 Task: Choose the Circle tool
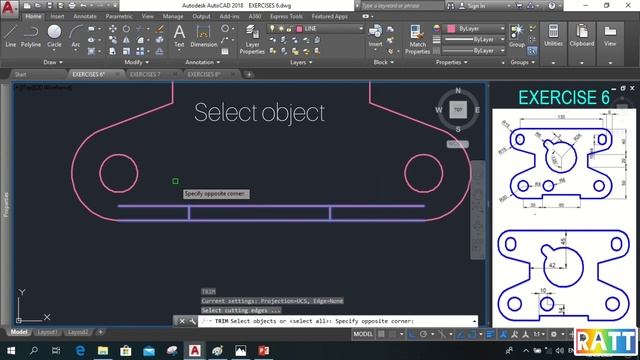click(x=54, y=36)
